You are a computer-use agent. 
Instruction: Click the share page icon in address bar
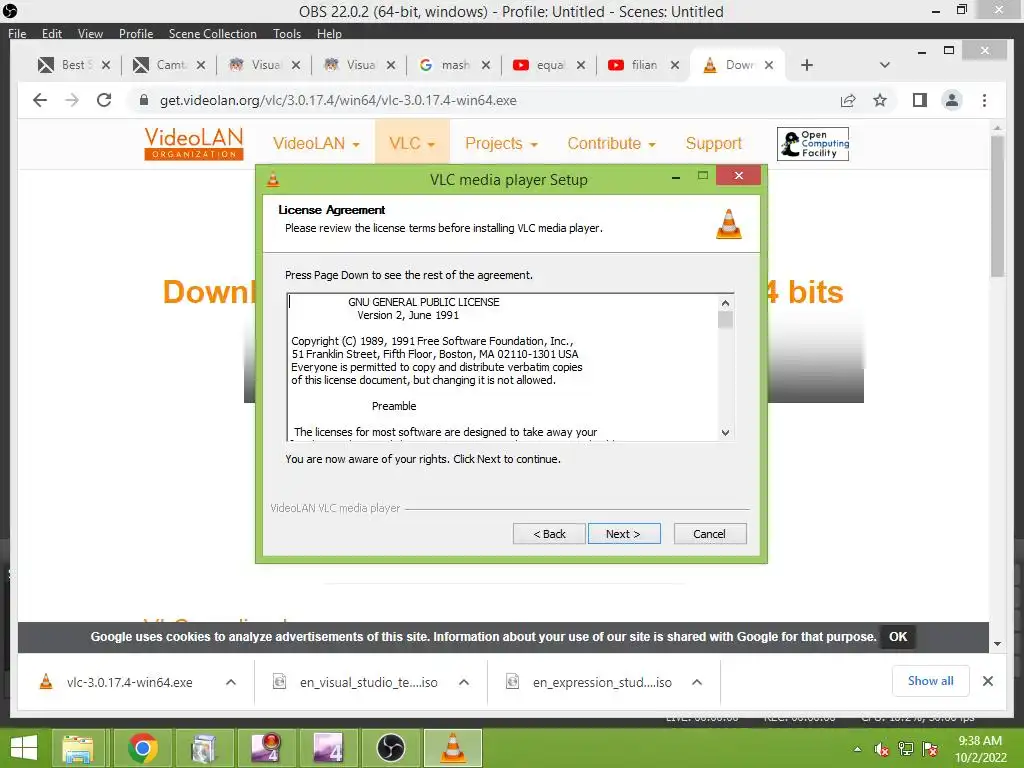coord(848,100)
